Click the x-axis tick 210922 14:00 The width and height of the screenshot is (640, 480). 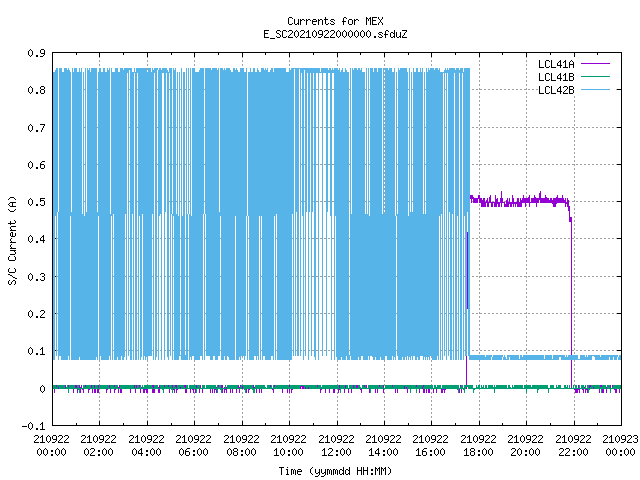pos(383,446)
